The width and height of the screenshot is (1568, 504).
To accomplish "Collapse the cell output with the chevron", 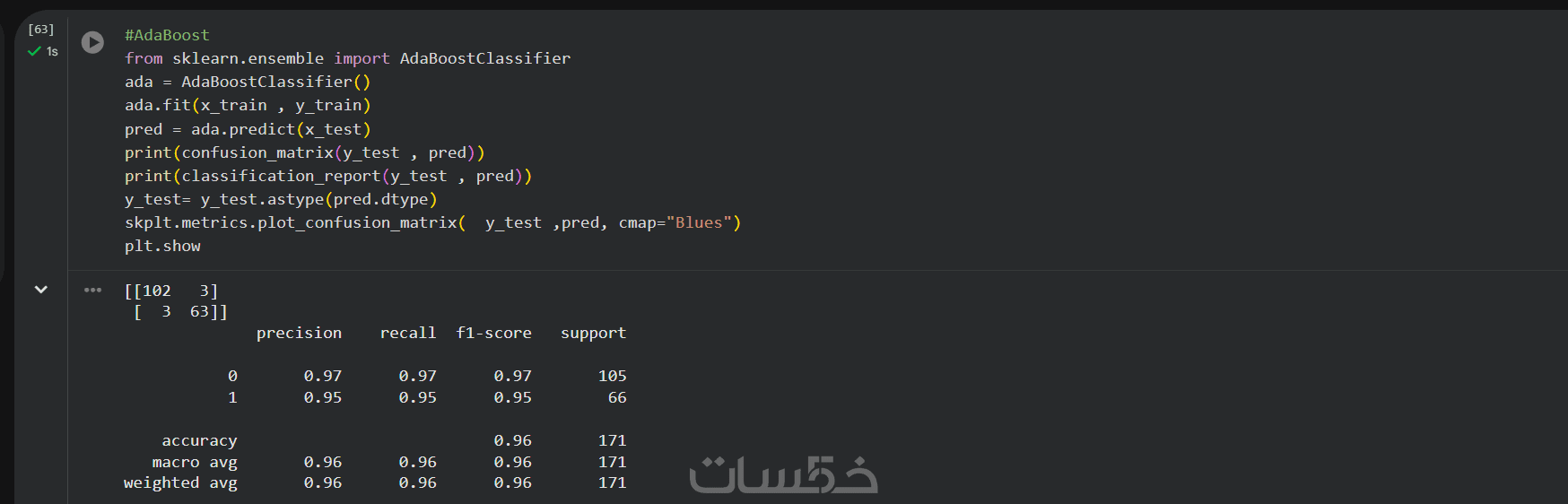I will (40, 290).
